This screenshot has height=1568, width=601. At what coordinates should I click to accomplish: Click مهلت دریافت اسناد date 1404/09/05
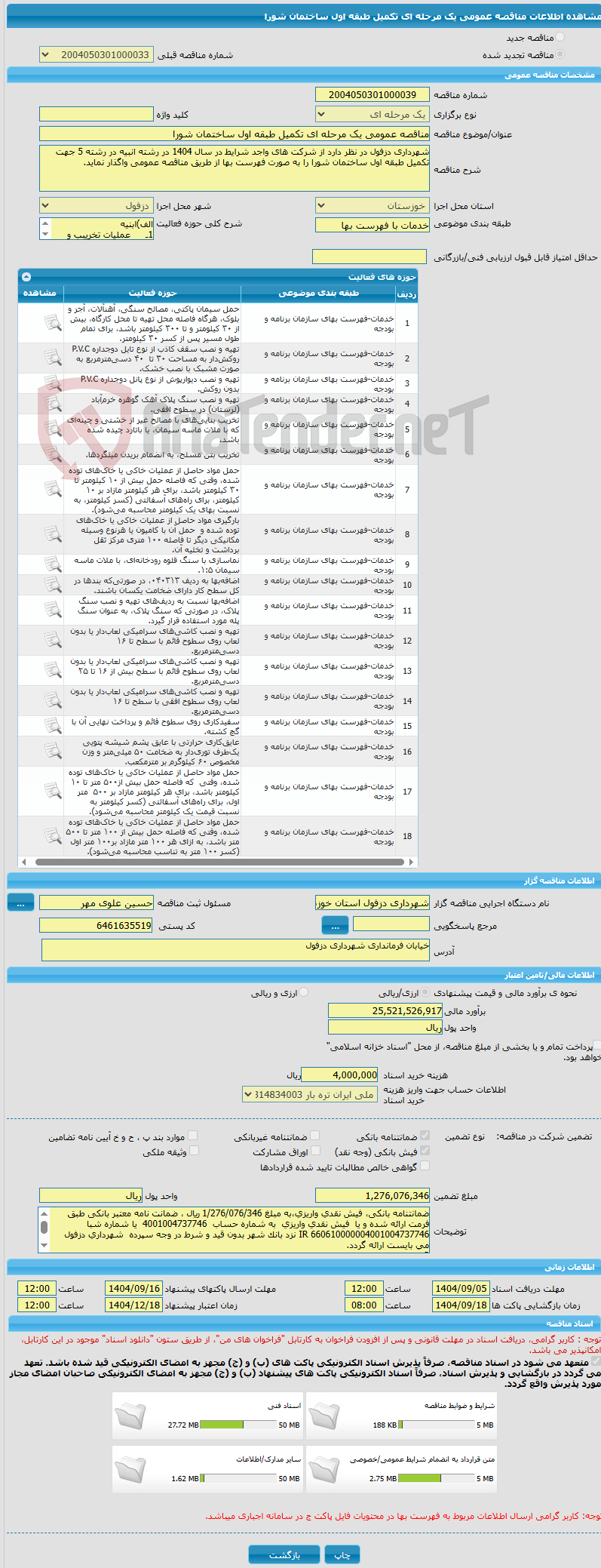point(461,1289)
